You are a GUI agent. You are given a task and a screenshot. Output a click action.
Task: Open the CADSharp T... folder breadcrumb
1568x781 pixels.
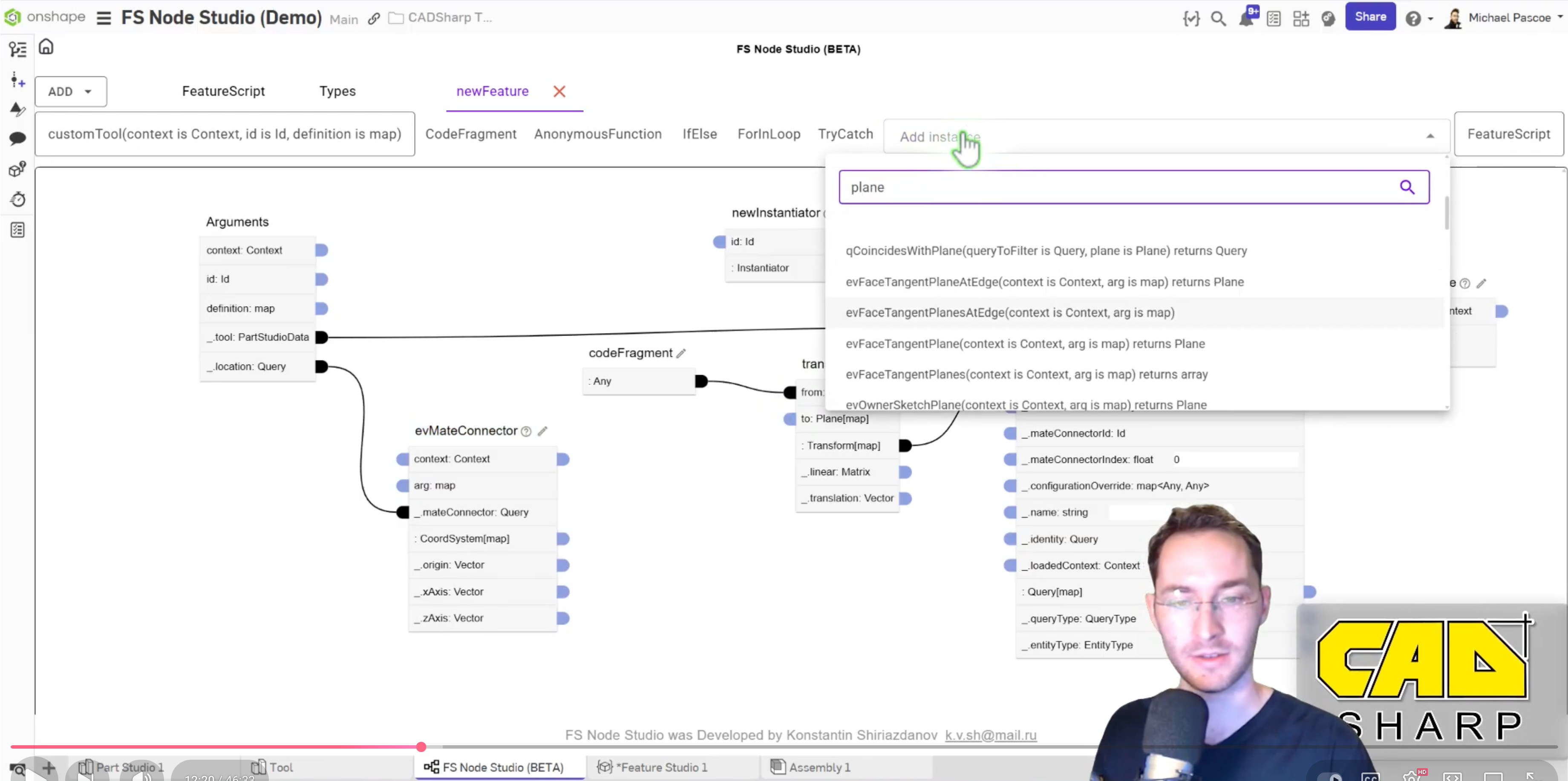(x=440, y=17)
